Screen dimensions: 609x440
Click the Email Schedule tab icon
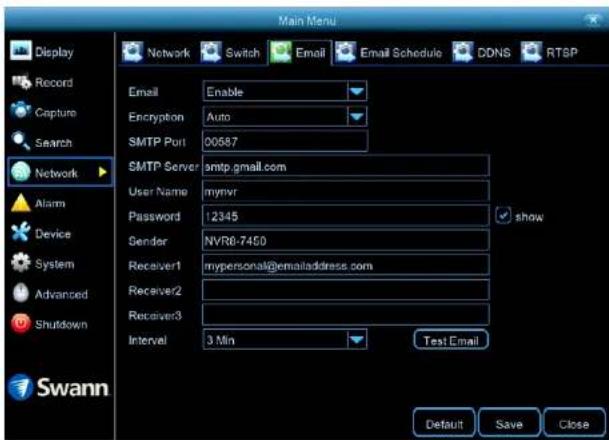point(345,52)
